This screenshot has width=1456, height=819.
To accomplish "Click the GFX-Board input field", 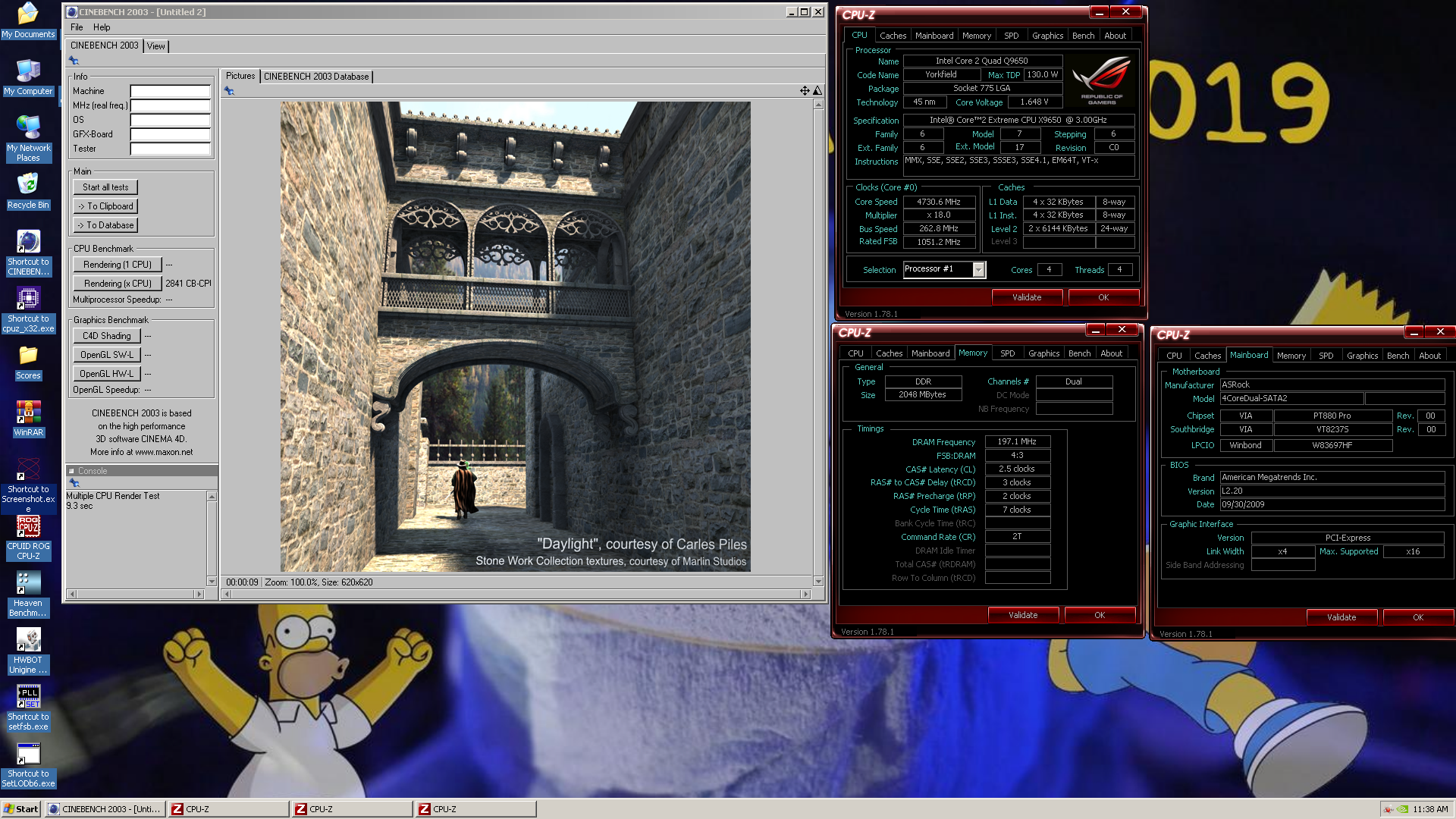I will [170, 134].
